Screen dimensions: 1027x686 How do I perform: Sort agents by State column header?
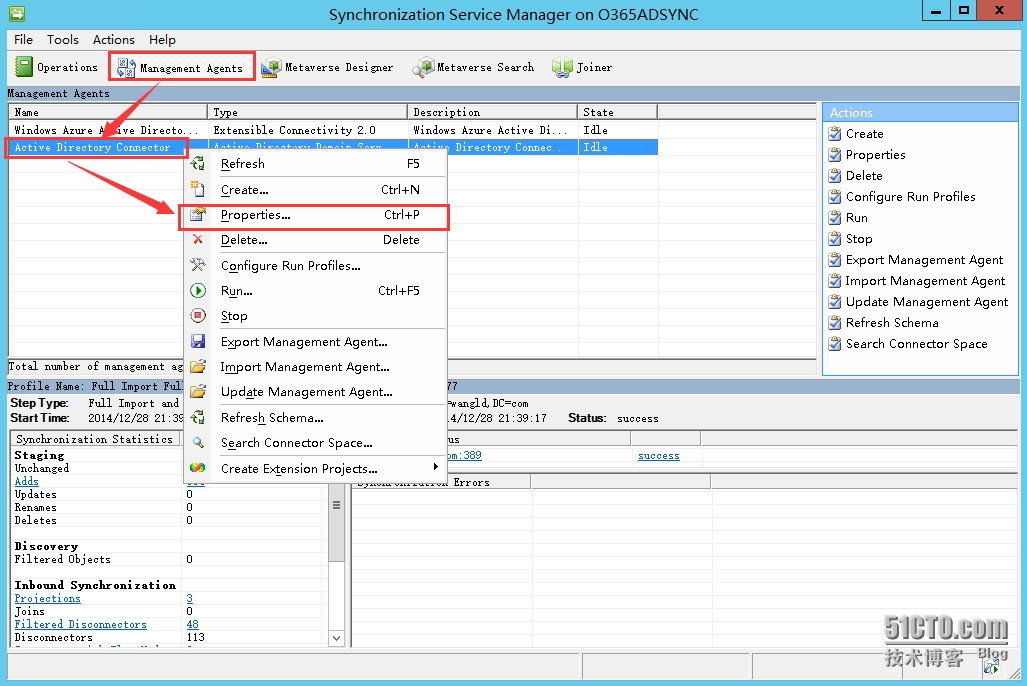pos(616,112)
